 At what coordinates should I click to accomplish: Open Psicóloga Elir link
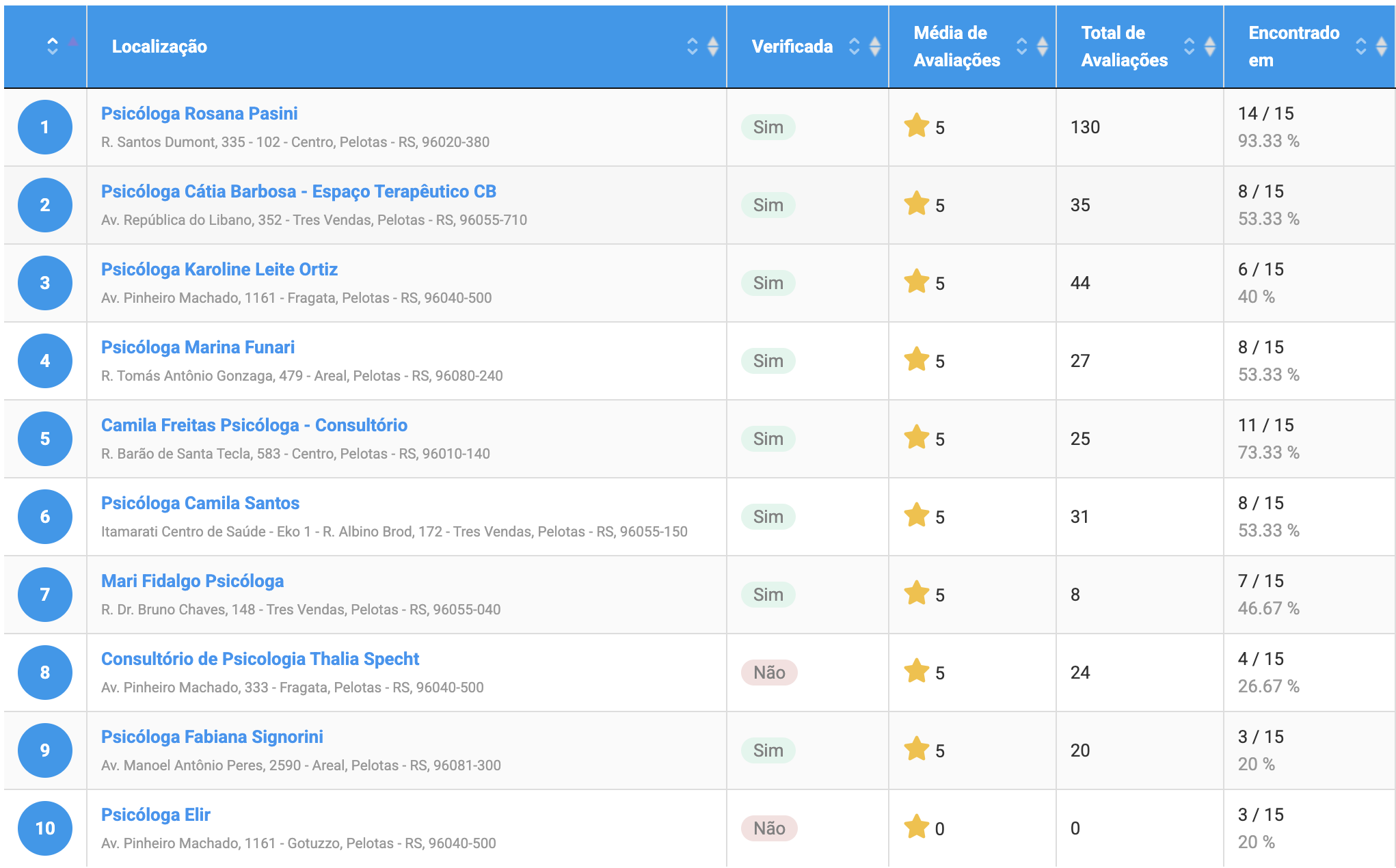156,815
